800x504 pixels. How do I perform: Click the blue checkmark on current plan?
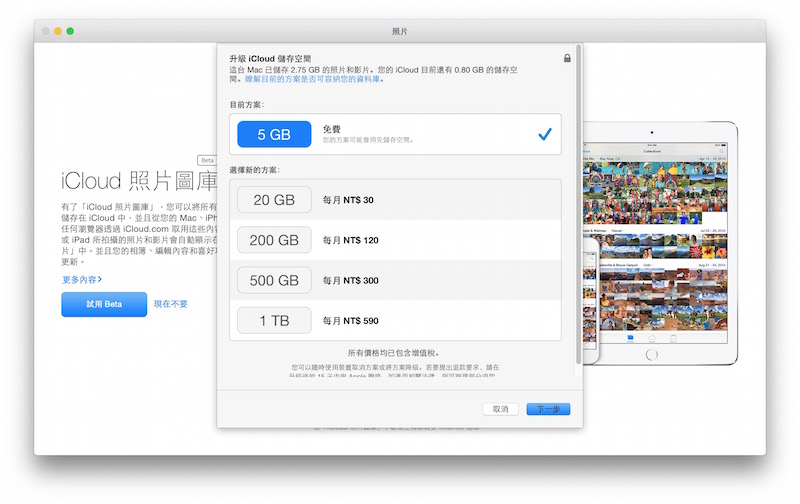[x=545, y=134]
